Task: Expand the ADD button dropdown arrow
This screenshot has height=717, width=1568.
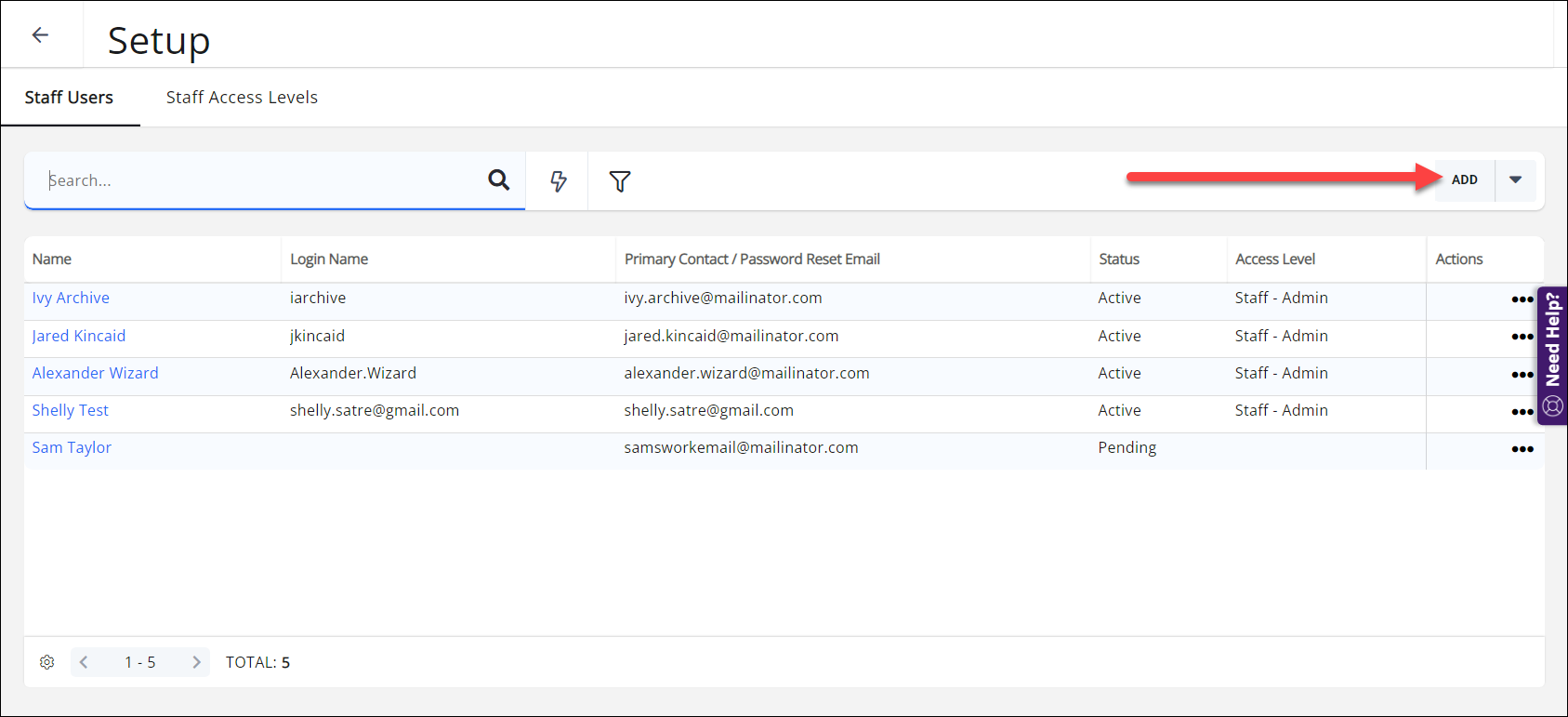Action: click(x=1516, y=180)
